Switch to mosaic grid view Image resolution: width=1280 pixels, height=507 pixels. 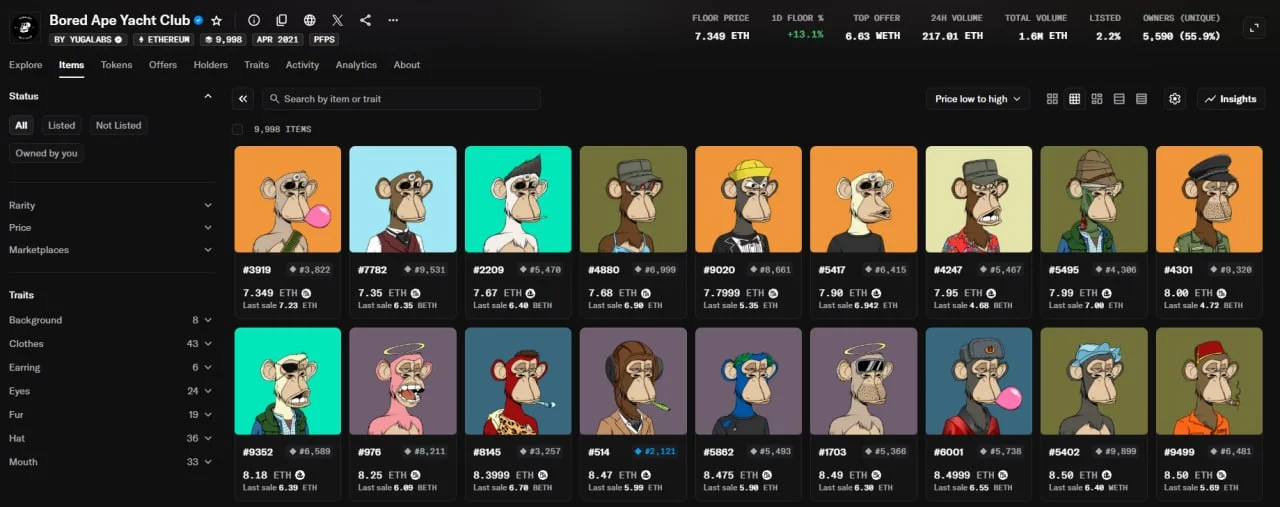(1097, 99)
